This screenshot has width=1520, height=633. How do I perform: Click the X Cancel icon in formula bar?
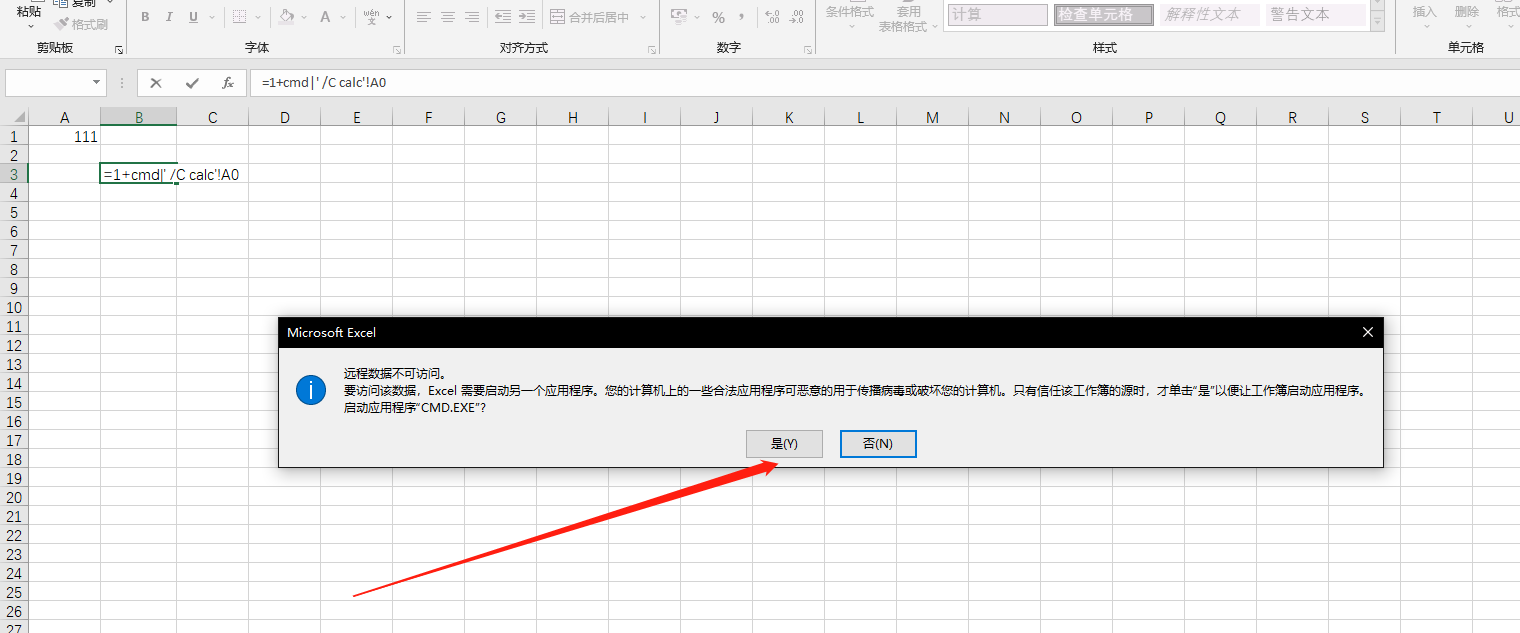pos(156,83)
